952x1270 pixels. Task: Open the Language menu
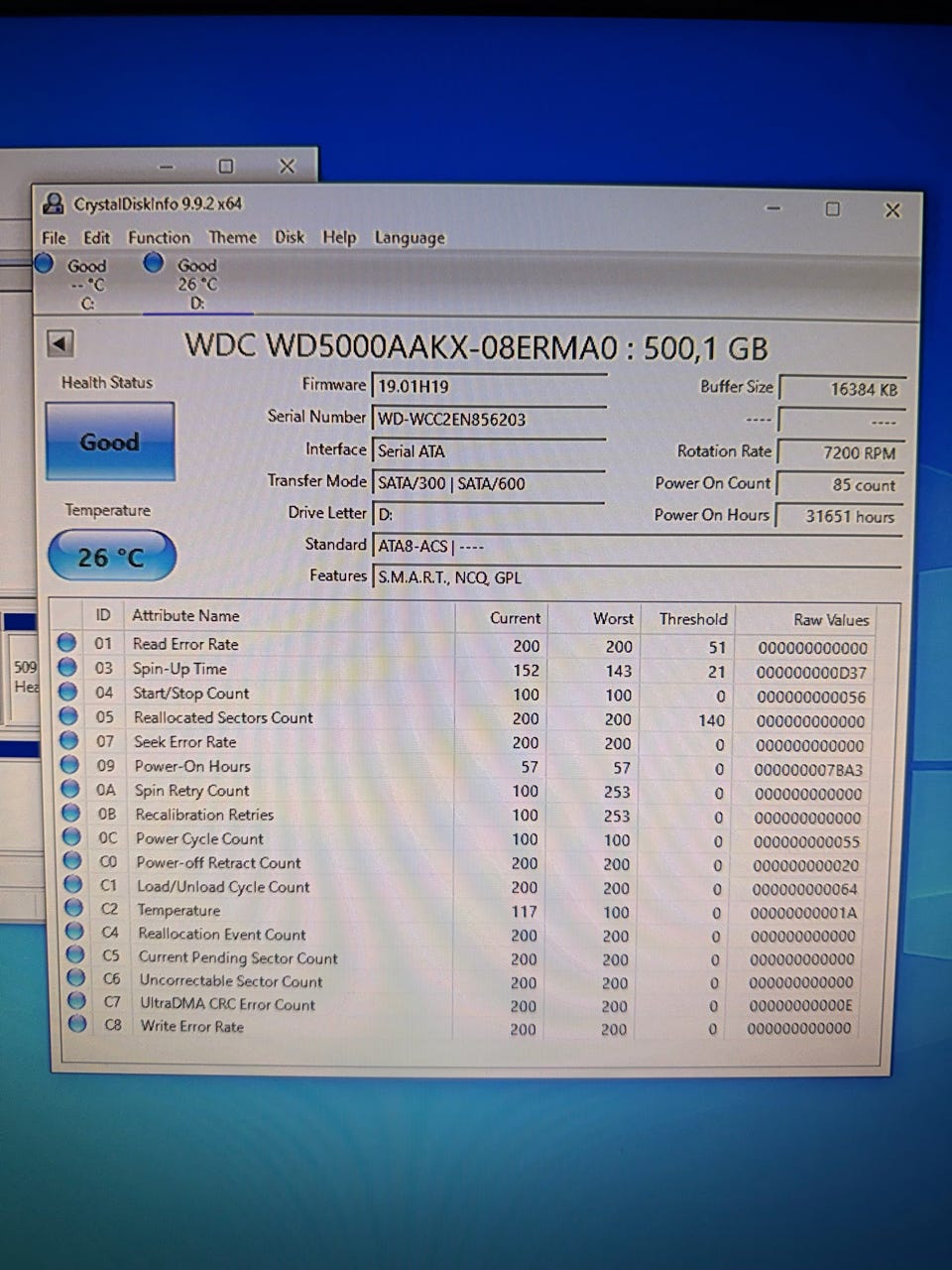click(410, 238)
